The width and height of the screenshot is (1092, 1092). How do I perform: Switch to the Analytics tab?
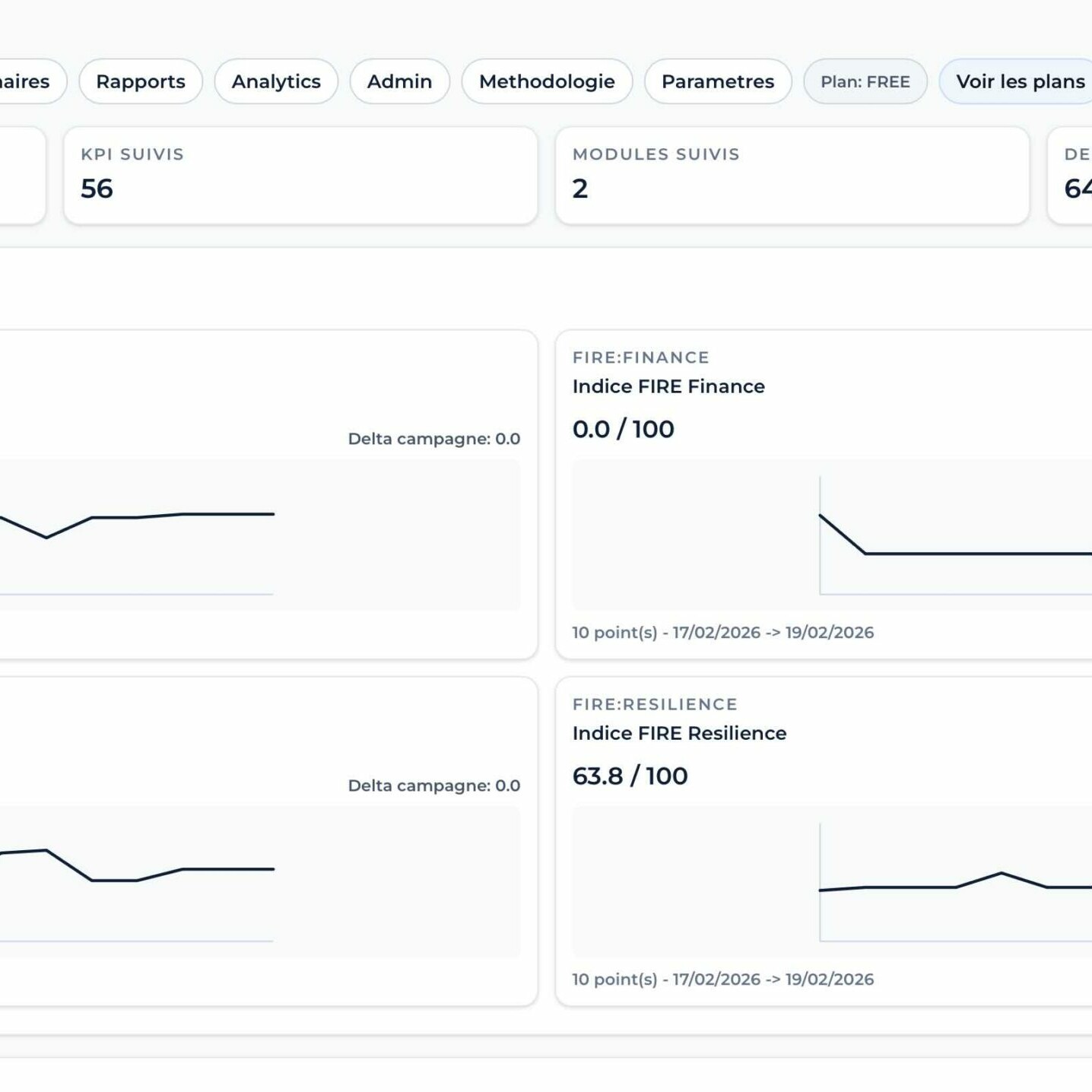pyautogui.click(x=276, y=81)
